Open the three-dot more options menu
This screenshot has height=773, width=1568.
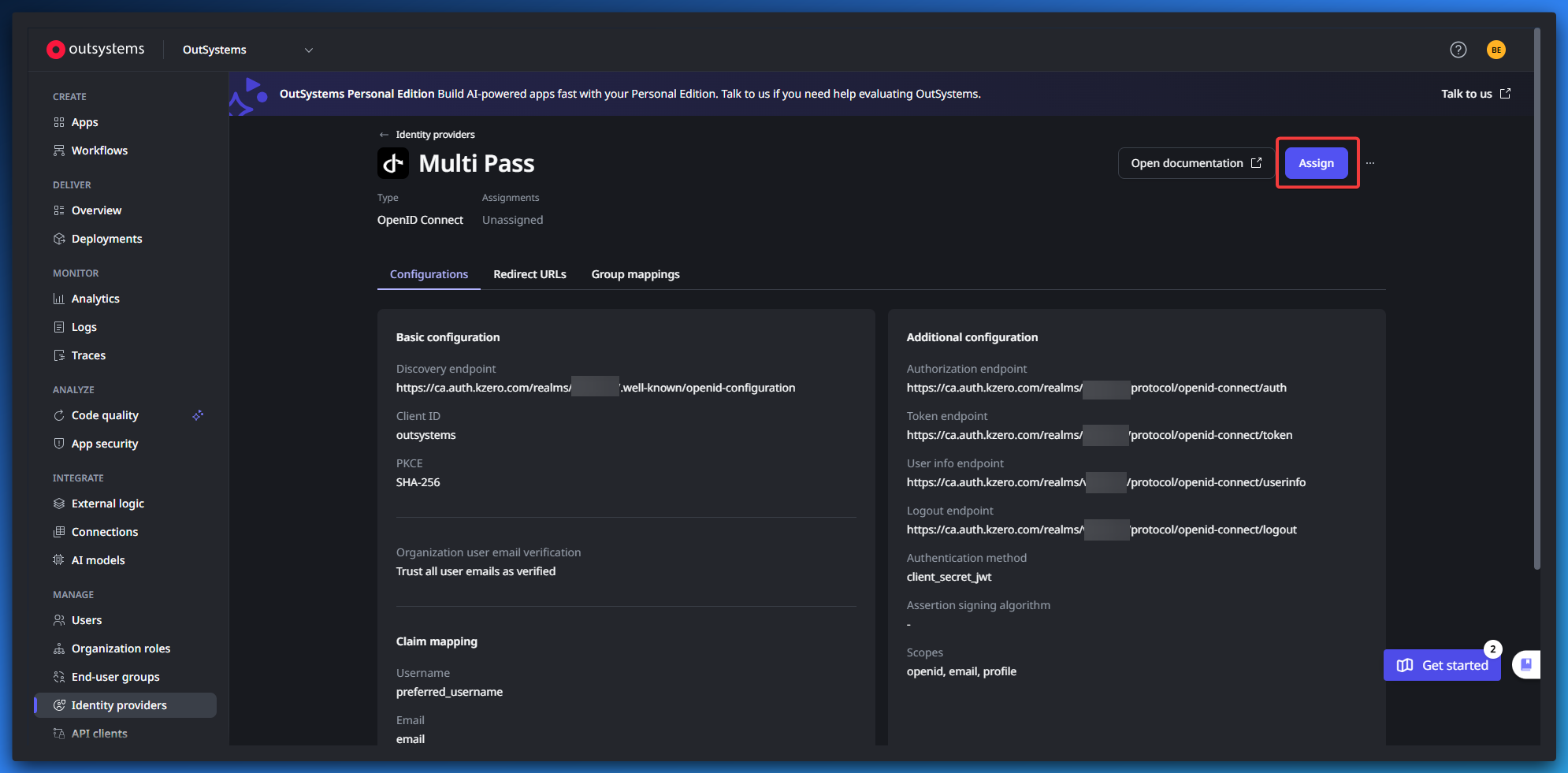click(x=1370, y=163)
